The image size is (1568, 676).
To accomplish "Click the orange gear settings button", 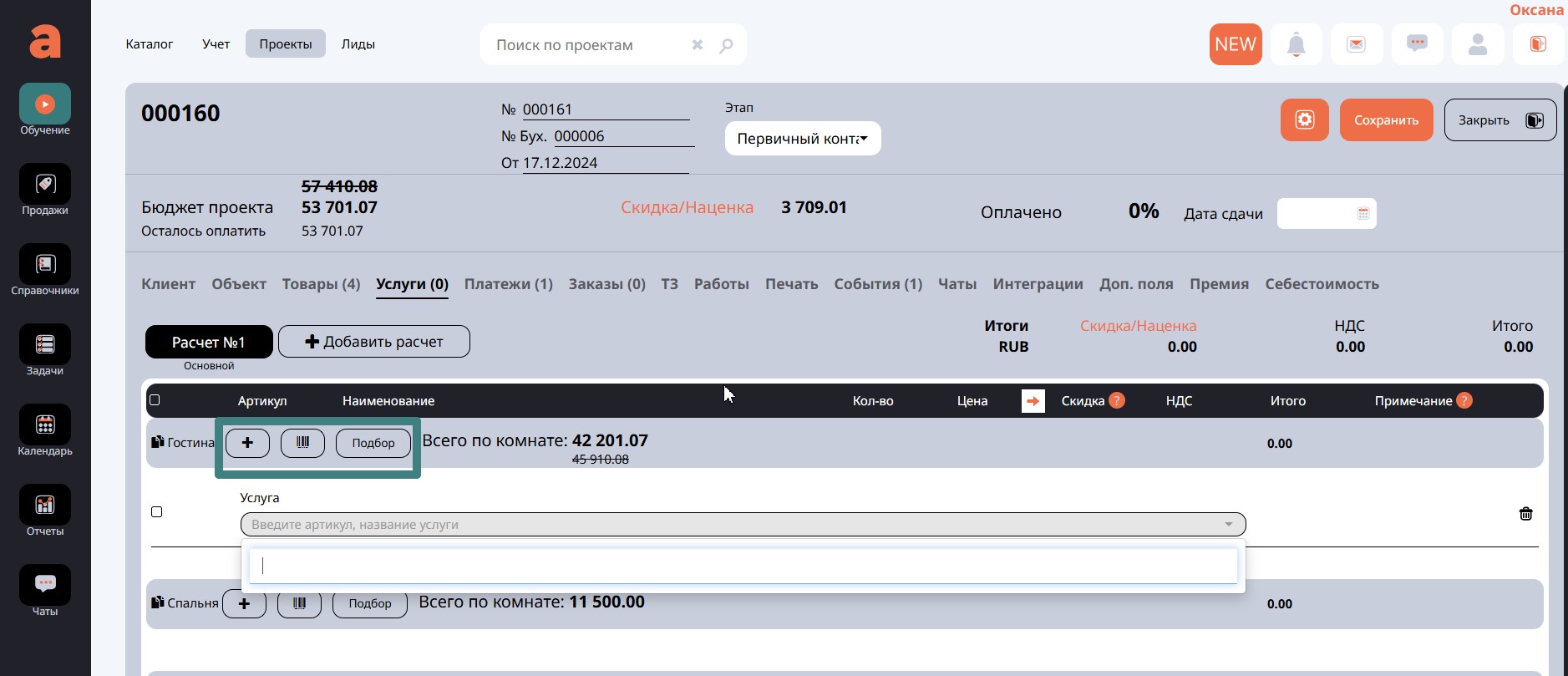I will click(1304, 120).
